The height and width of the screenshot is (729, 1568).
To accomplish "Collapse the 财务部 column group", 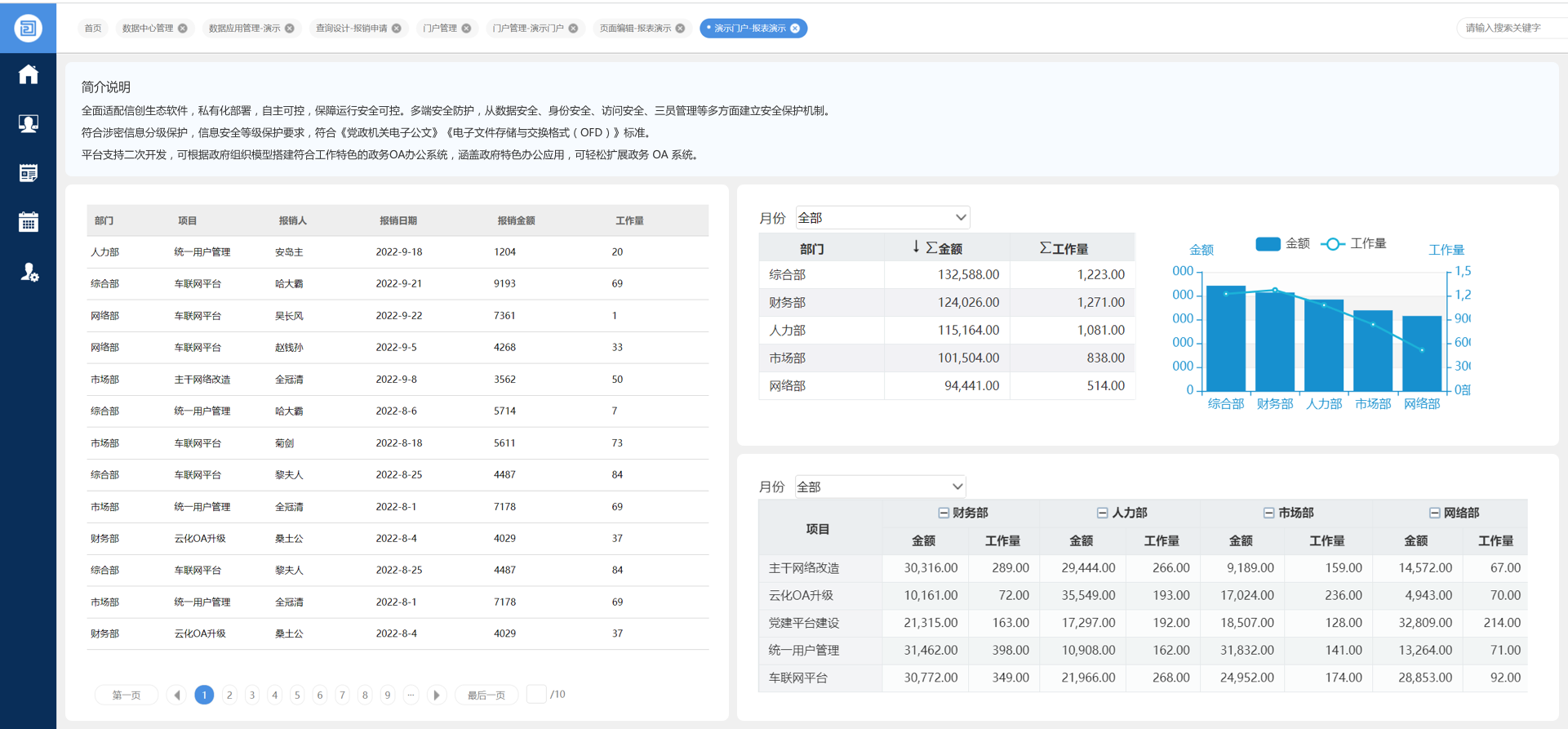I will point(944,513).
